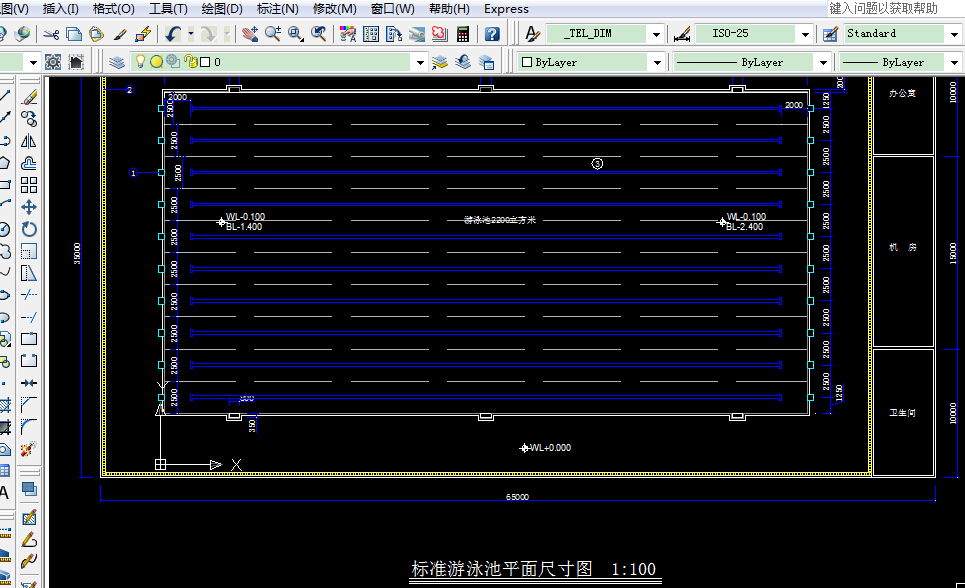965x588 pixels.
Task: Open the 标注(N) menu
Action: pos(277,9)
